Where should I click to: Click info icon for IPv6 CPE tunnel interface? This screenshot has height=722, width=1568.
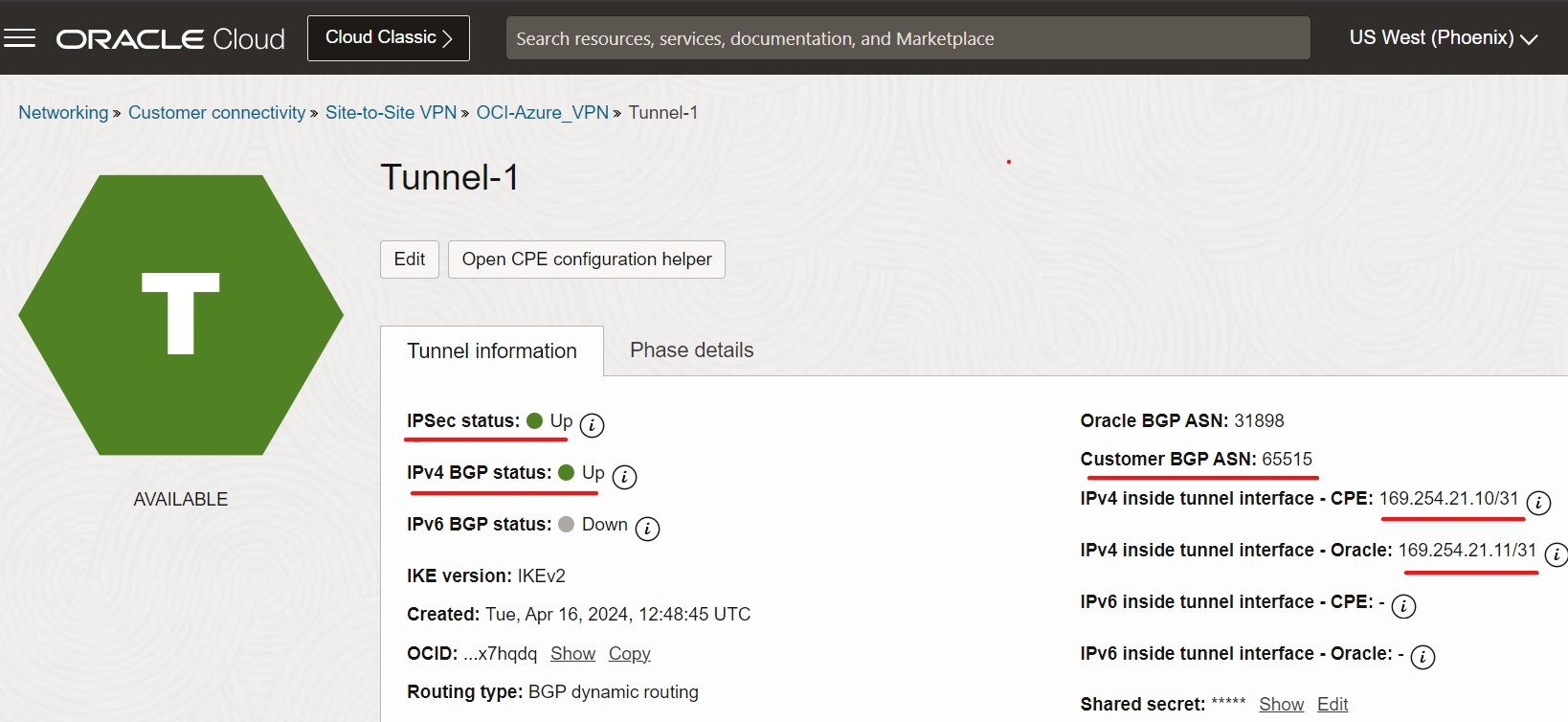(x=1403, y=606)
